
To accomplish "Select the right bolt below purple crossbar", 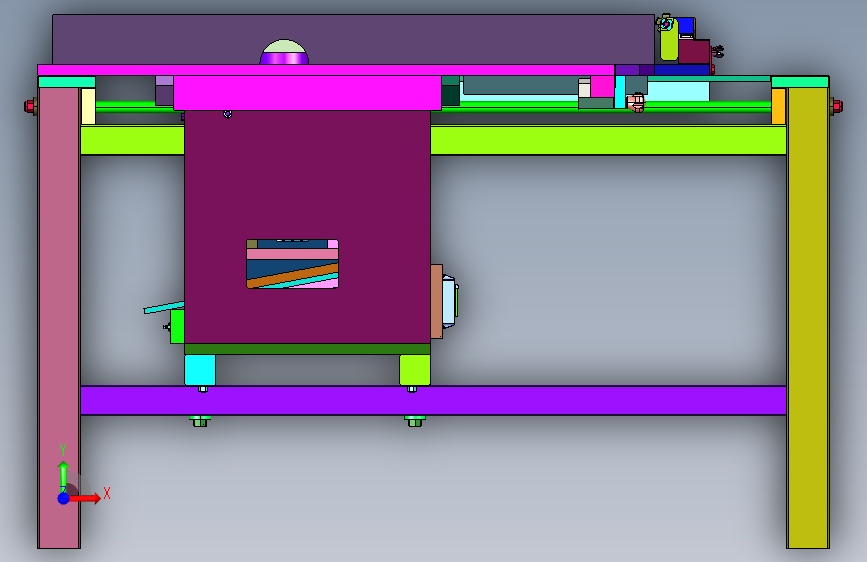I will tap(415, 421).
